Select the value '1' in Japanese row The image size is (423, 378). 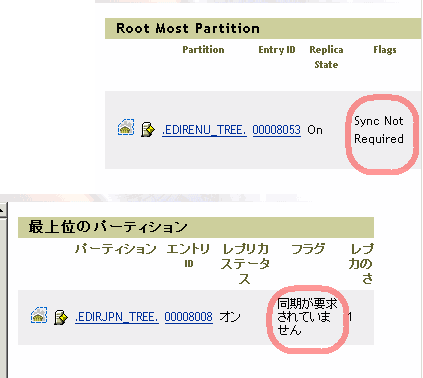point(350,317)
